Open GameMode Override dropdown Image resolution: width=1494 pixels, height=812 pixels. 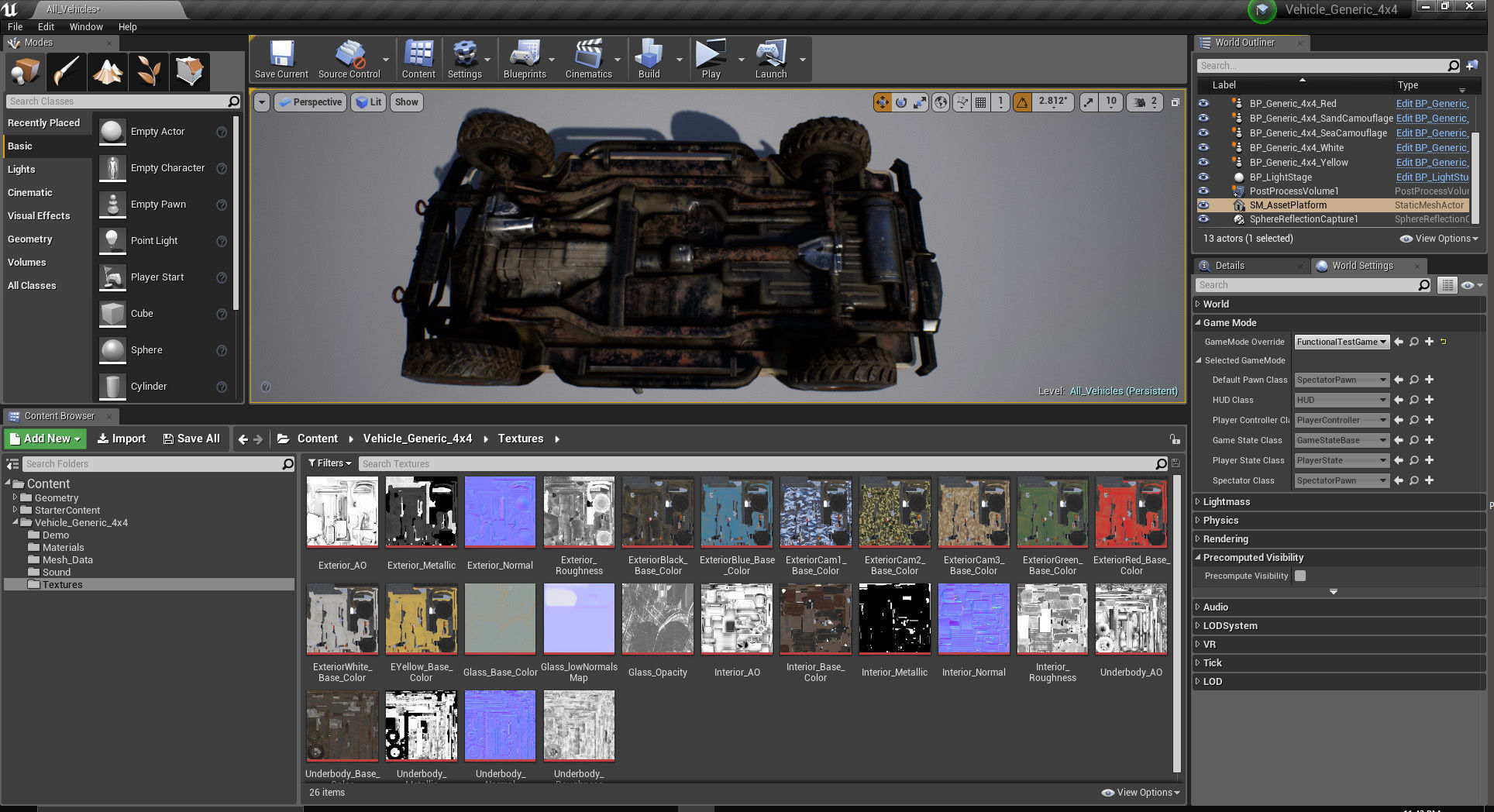(1341, 342)
